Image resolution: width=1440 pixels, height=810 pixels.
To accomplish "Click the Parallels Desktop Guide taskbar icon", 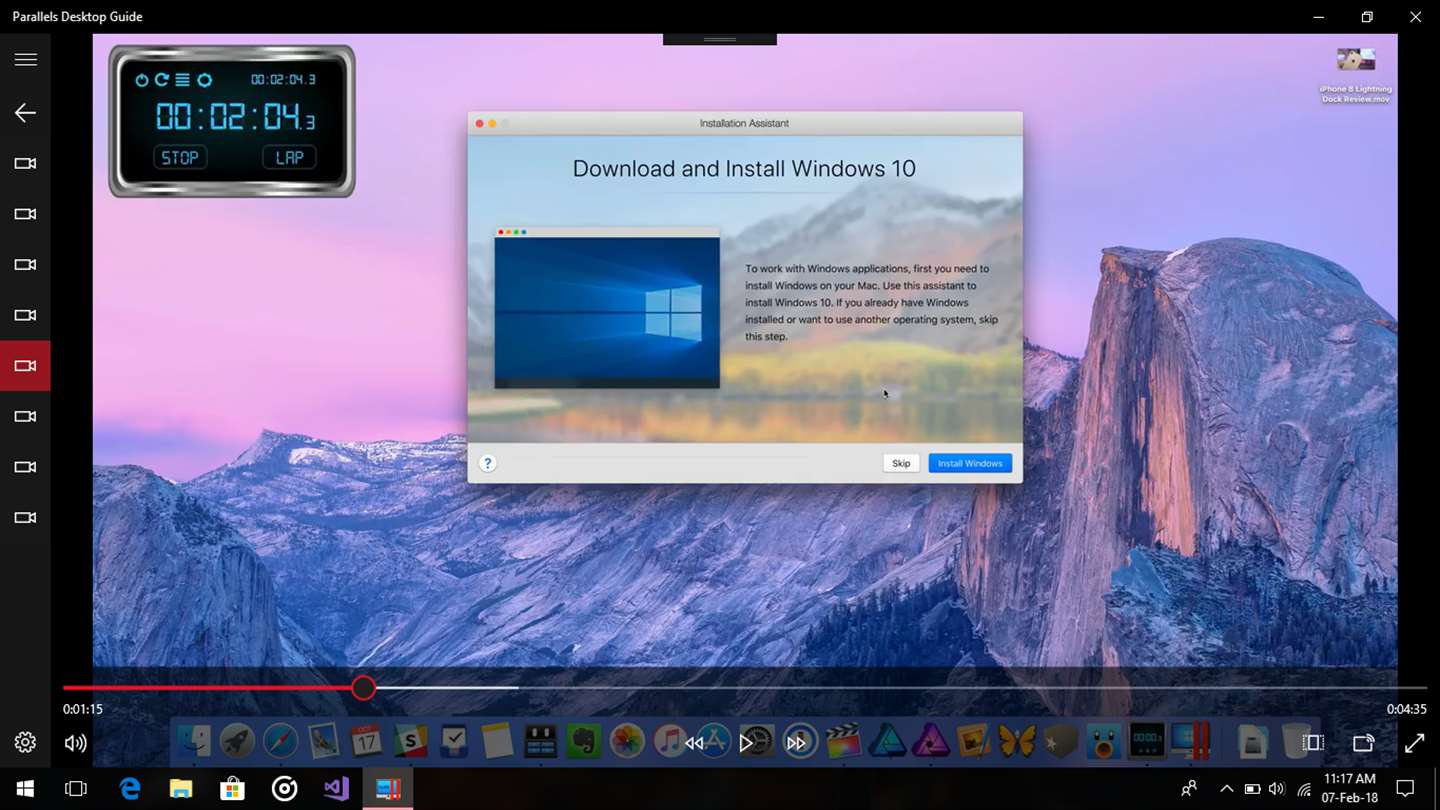I will click(388, 789).
